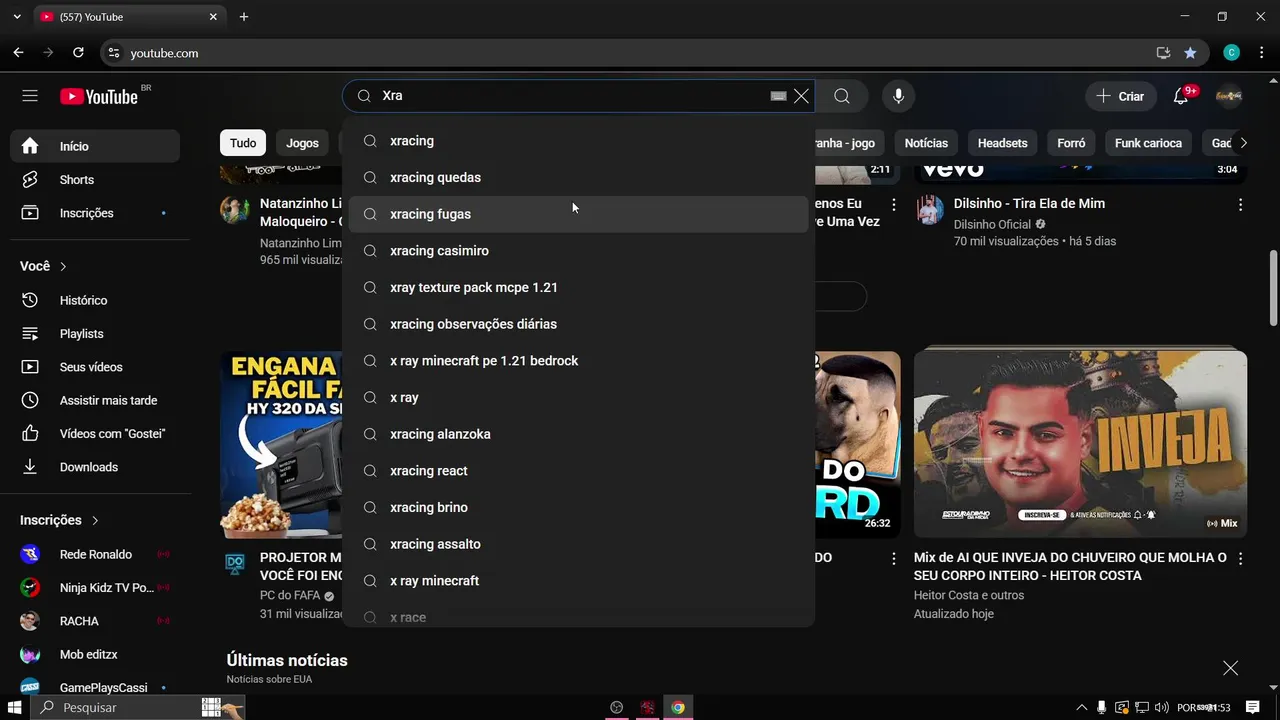
Task: Open the taskbar volume control
Action: (x=1161, y=707)
